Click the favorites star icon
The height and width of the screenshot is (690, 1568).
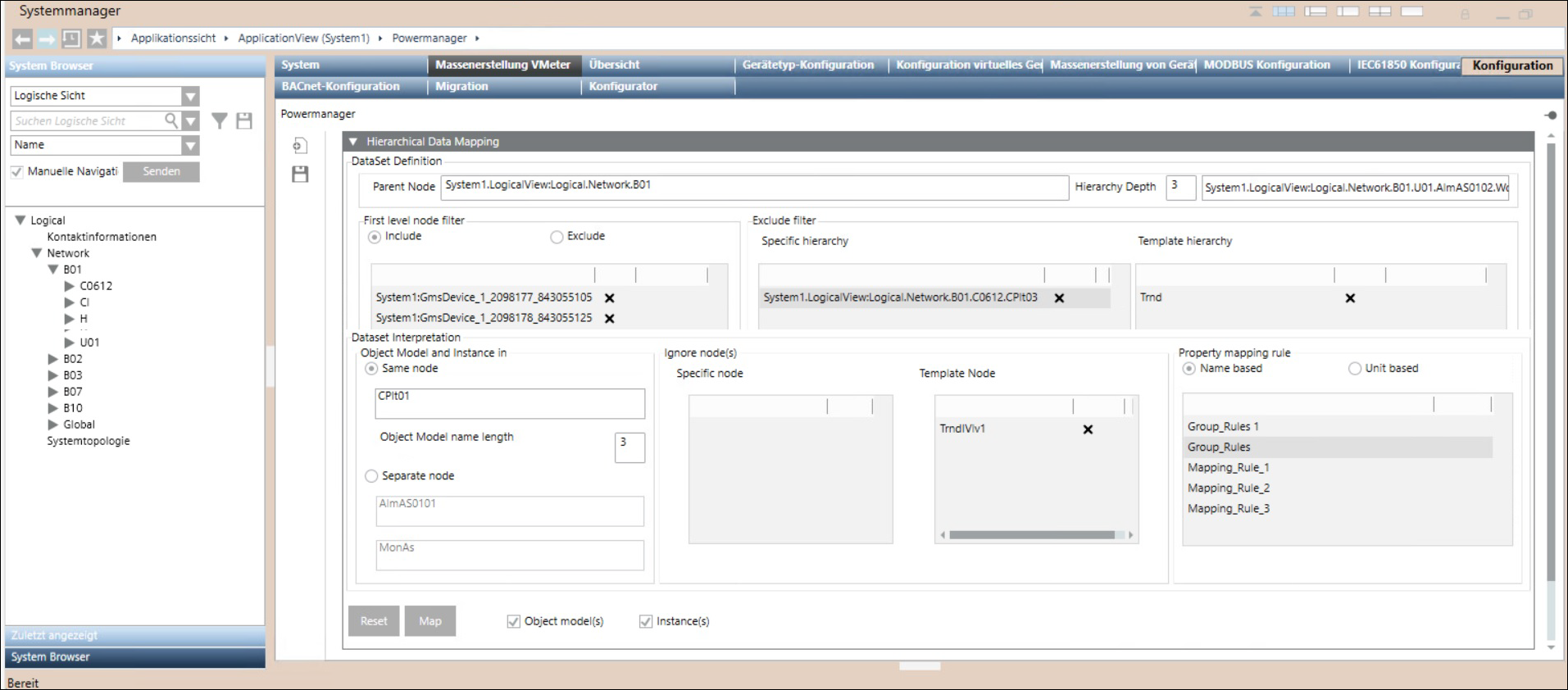97,39
